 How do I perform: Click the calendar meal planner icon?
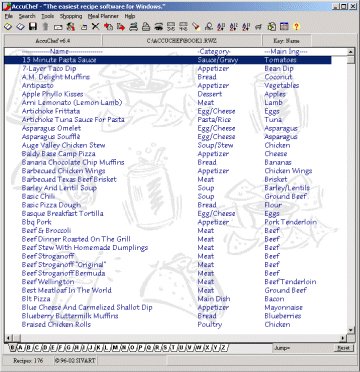coord(284,27)
